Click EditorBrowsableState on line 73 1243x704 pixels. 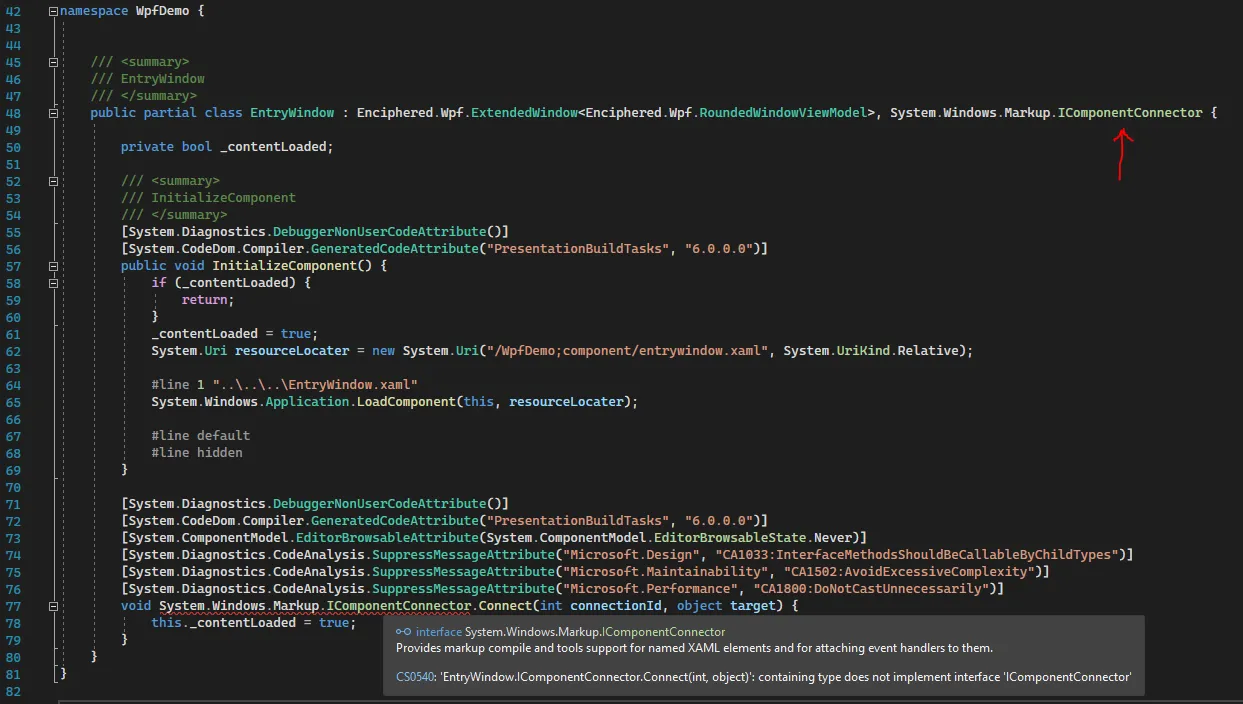[730, 538]
